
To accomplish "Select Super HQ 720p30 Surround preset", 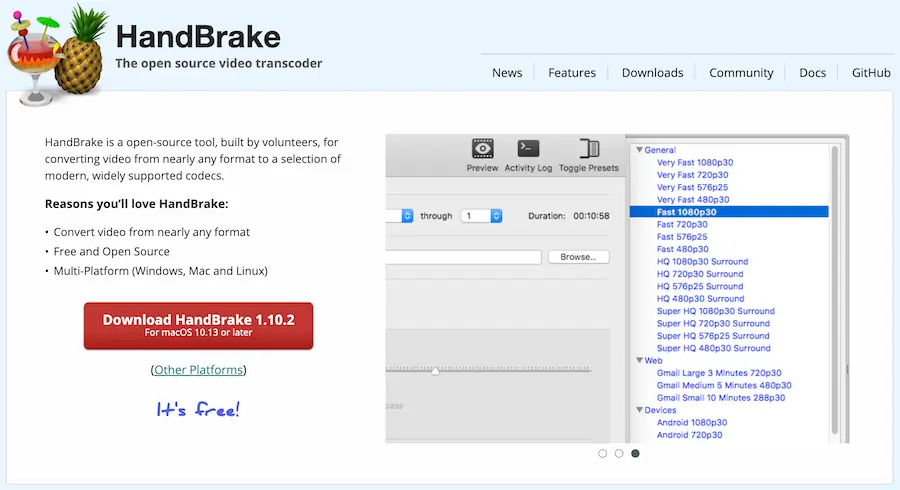I will tap(713, 324).
